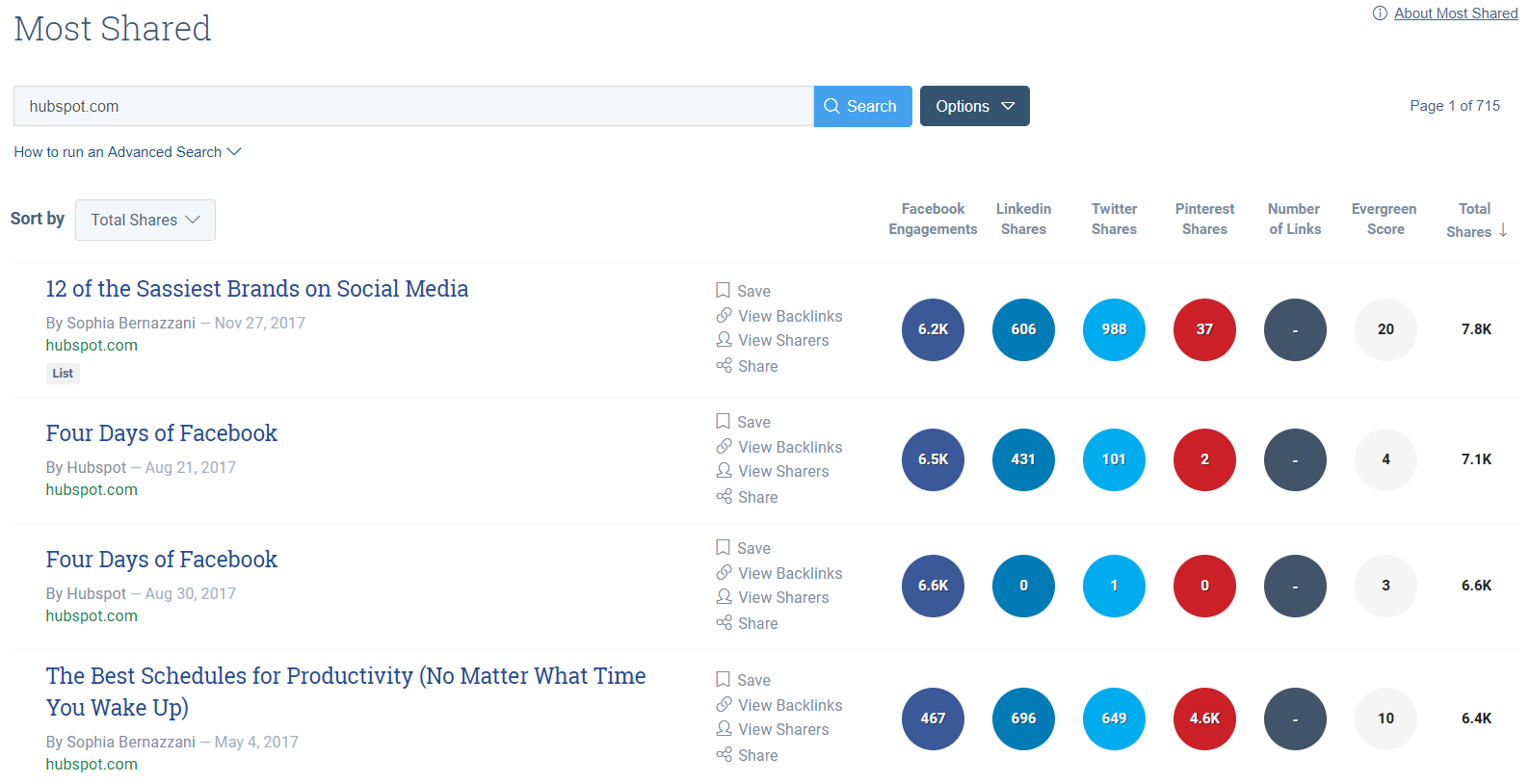Open '12 of the Sassiest Brands' article
The height and width of the screenshot is (784, 1530).
tap(256, 289)
